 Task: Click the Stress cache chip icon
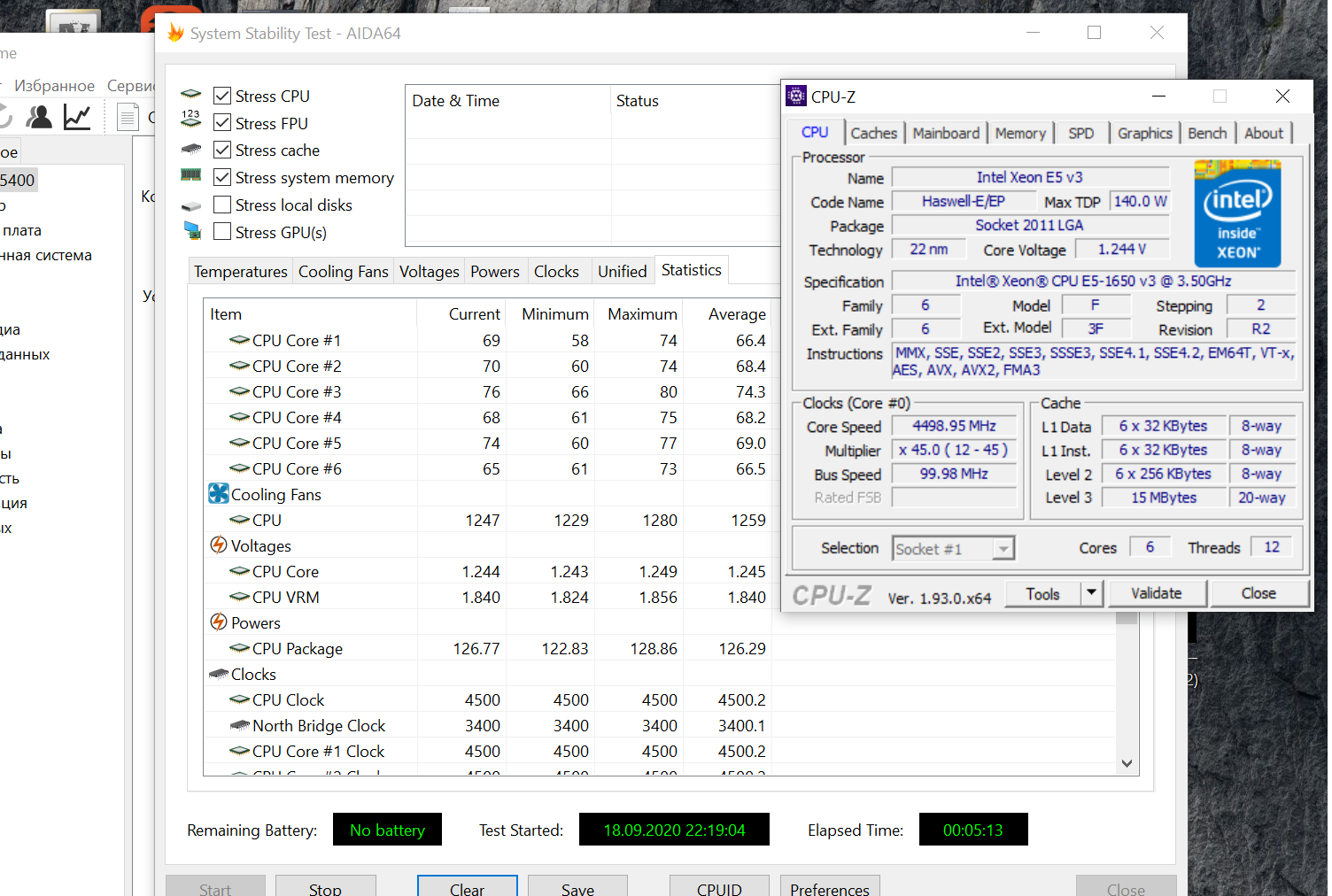191,149
